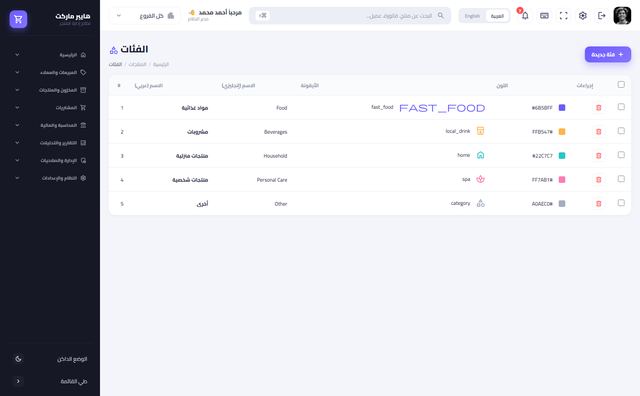This screenshot has width=640, height=396.
Task: Switch the language to English
Action: click(472, 16)
